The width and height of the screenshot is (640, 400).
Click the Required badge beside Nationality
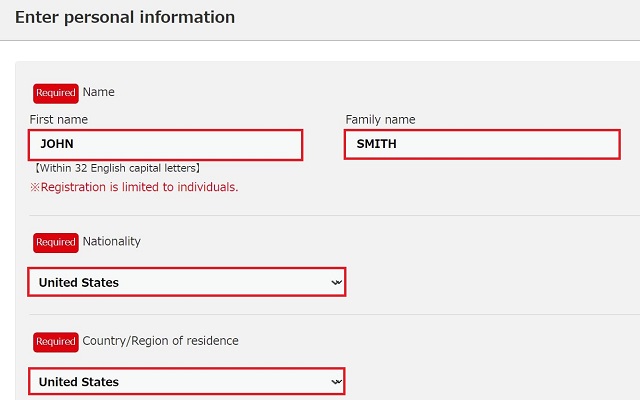tap(56, 243)
